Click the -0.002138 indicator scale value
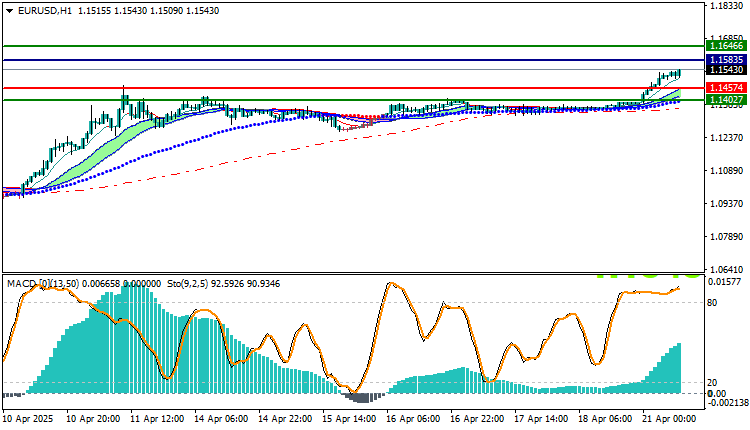750x430 pixels. pyautogui.click(x=728, y=403)
